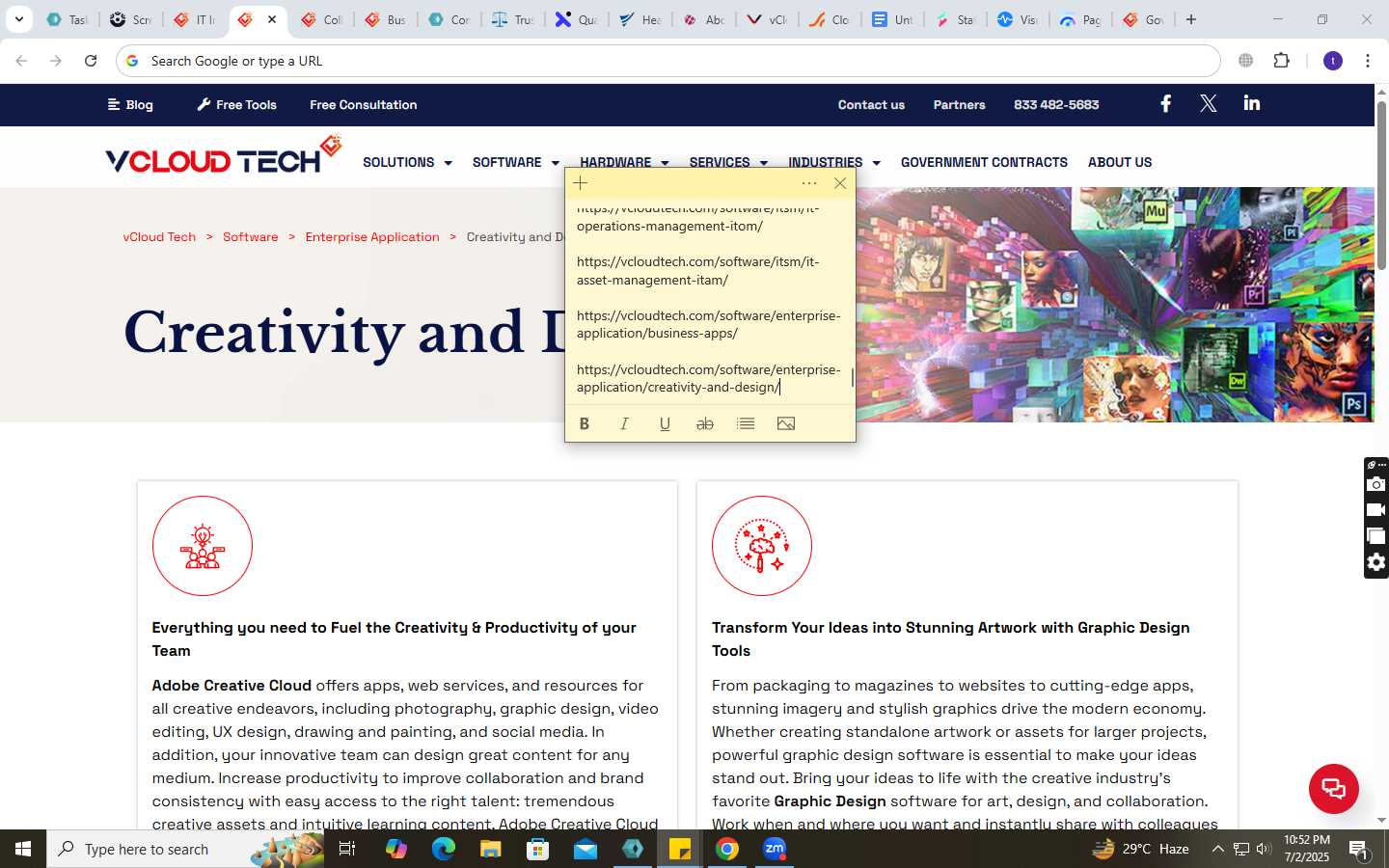Go to vCloud Tech breadcrumb
This screenshot has width=1389, height=868.
(x=159, y=236)
